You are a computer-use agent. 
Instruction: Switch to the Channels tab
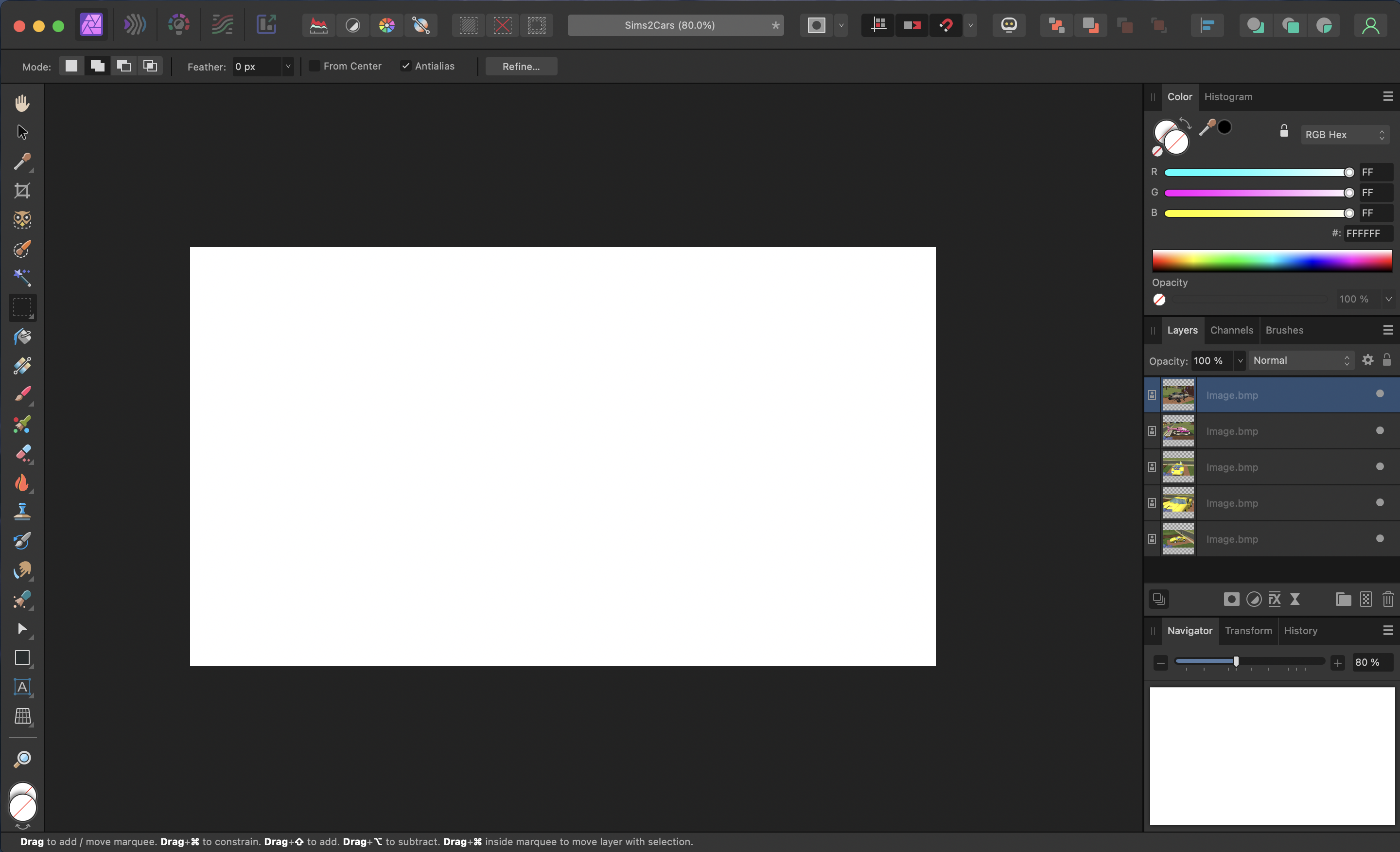click(1231, 330)
